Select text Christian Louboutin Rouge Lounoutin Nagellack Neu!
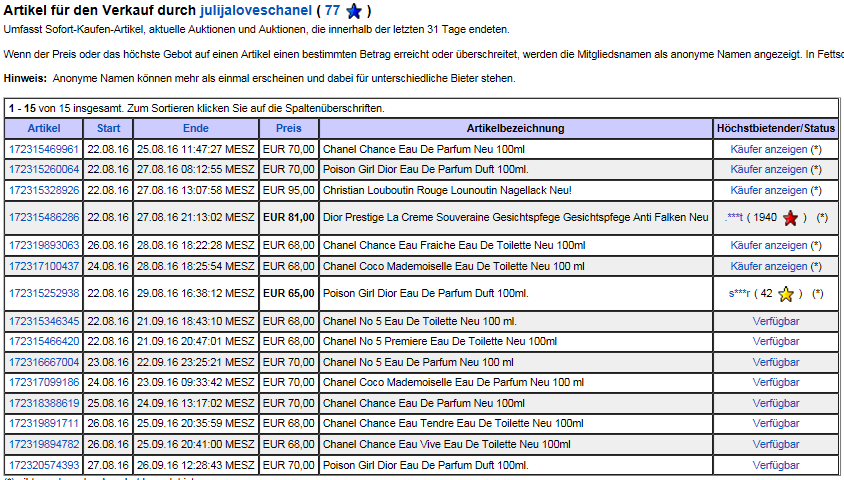The height and width of the screenshot is (480, 844). tap(447, 190)
